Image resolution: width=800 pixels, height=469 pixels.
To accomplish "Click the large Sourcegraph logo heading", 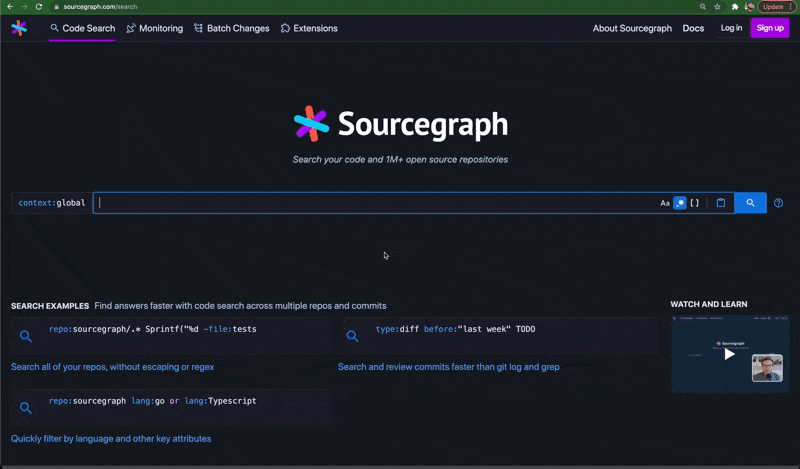I will pyautogui.click(x=401, y=124).
